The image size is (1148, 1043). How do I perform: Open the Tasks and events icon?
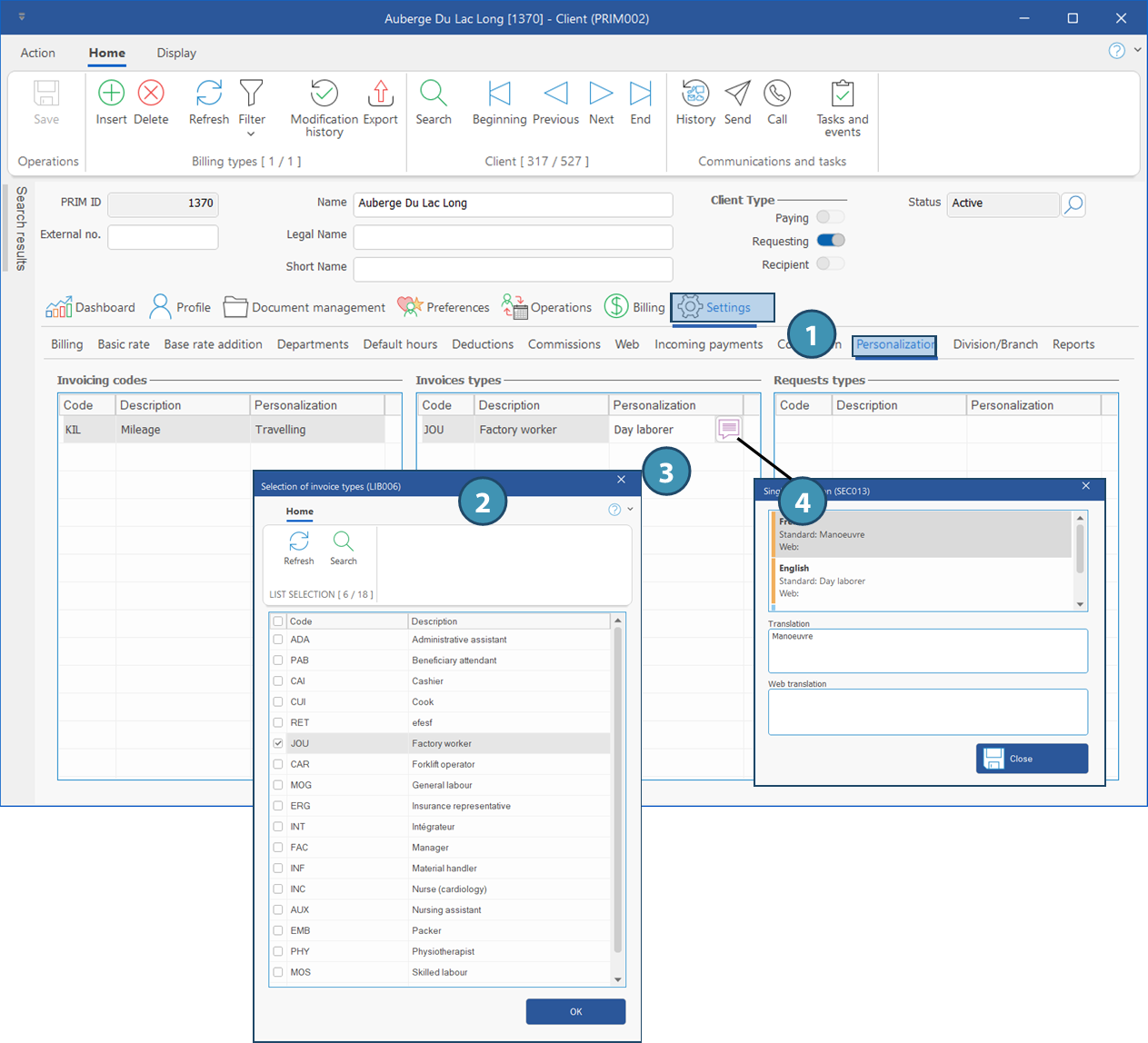pyautogui.click(x=842, y=94)
